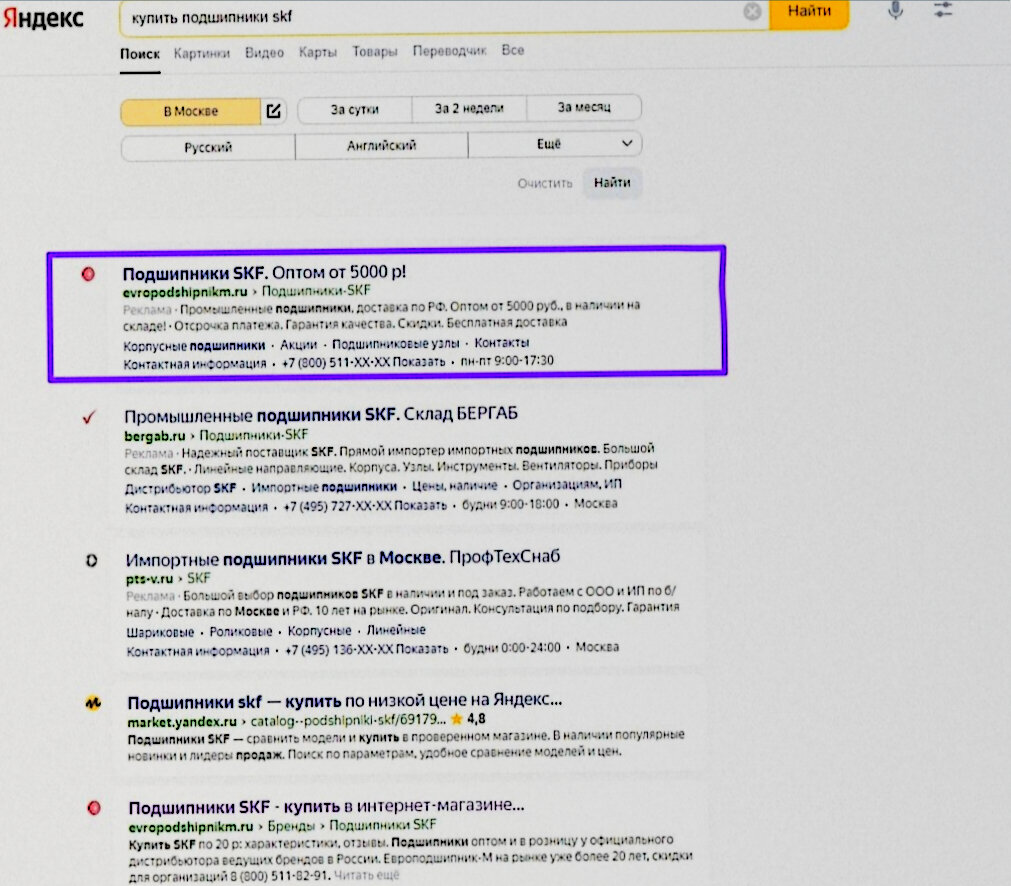Open the Переводчик tab
Screen dimensions: 1011x886
tap(449, 50)
